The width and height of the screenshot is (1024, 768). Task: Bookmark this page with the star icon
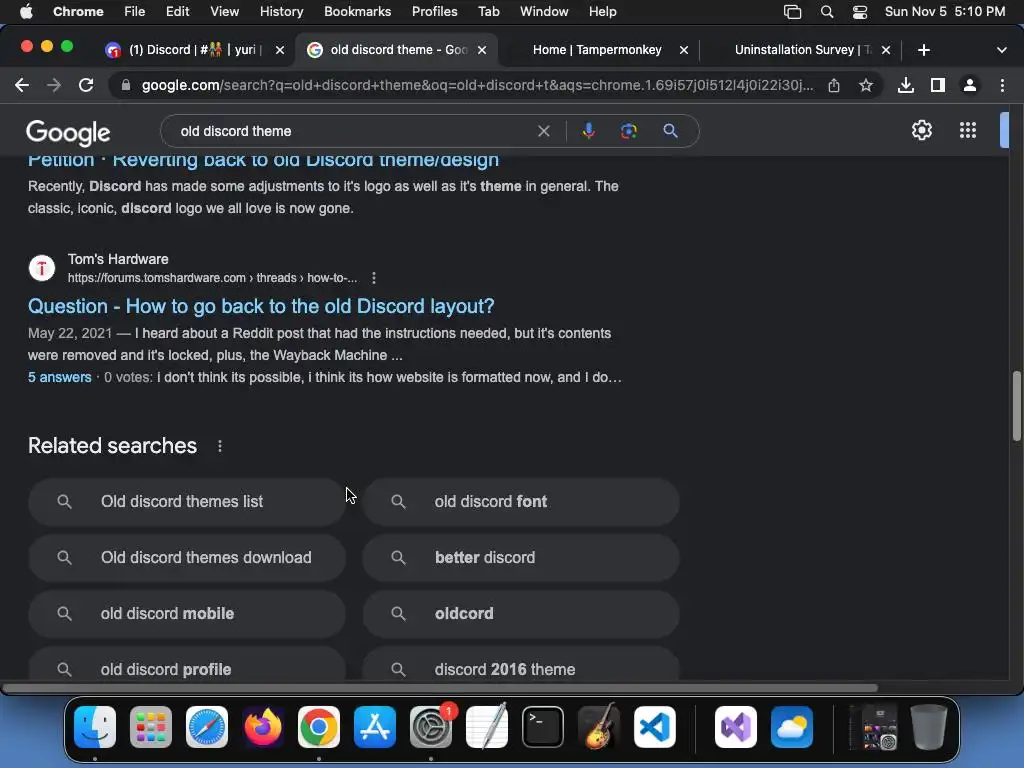866,86
